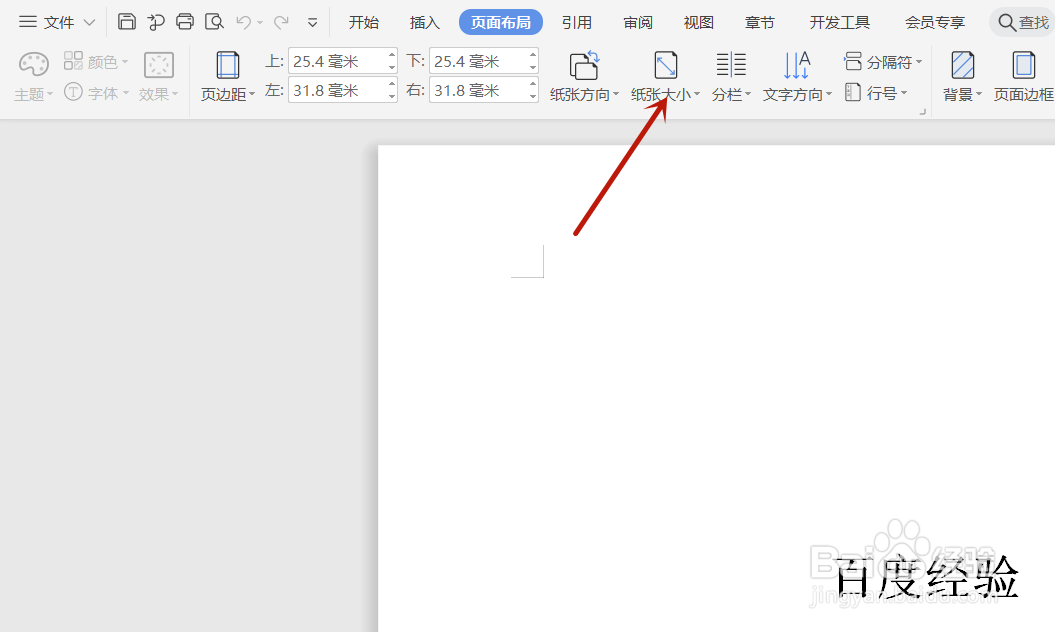1055x632 pixels.
Task: Click the Redo arrow icon
Action: tap(281, 22)
